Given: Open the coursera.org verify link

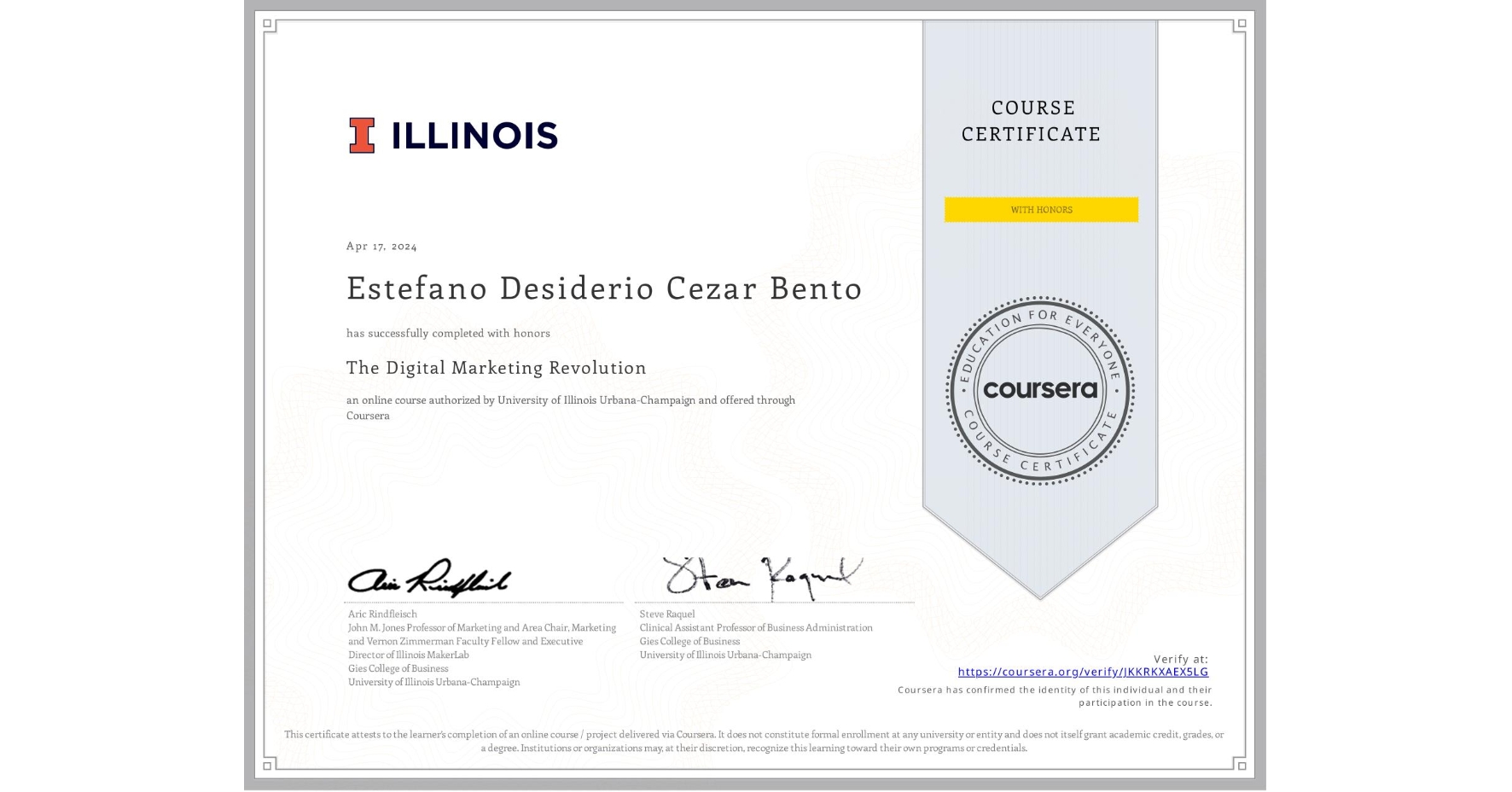Looking at the screenshot, I should click(1083, 672).
